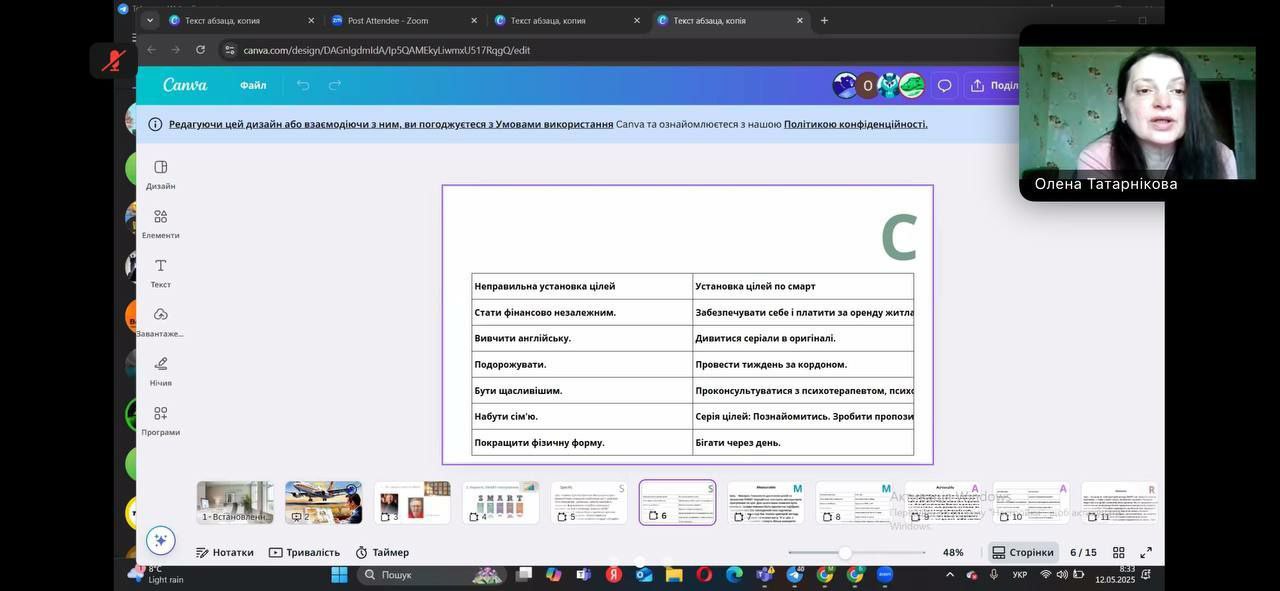Open Zoom app from taskbar
1280x591 pixels.
885,575
